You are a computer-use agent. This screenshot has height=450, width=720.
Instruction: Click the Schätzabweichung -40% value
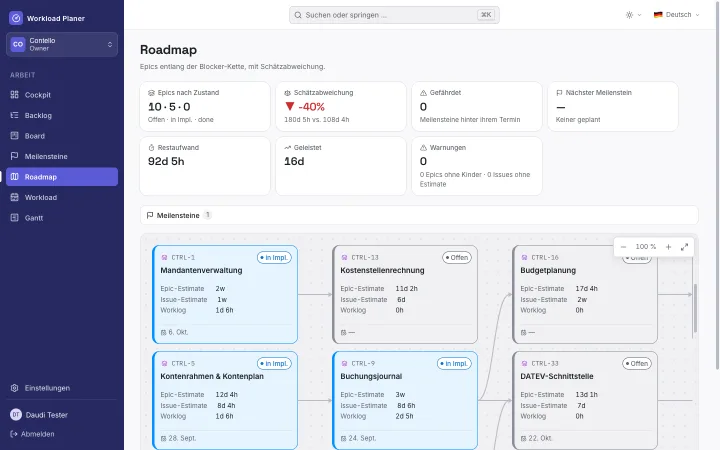point(305,107)
